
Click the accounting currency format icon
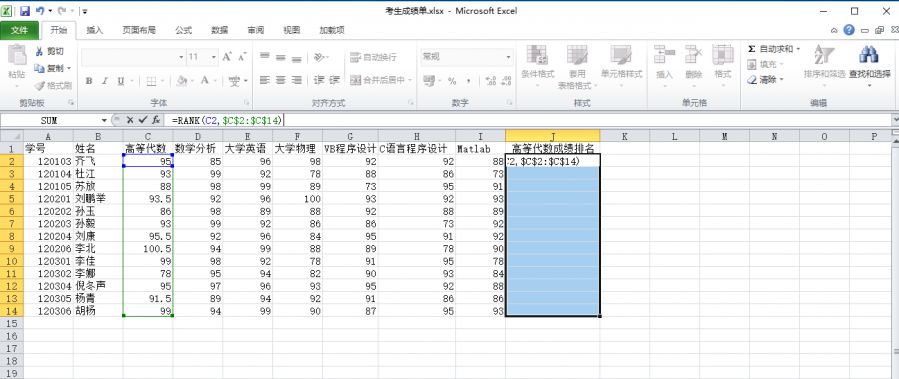(429, 80)
